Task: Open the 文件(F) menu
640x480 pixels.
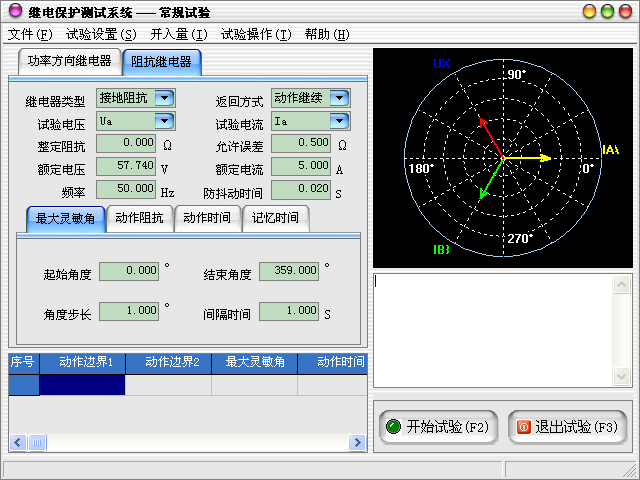Action: 30,34
